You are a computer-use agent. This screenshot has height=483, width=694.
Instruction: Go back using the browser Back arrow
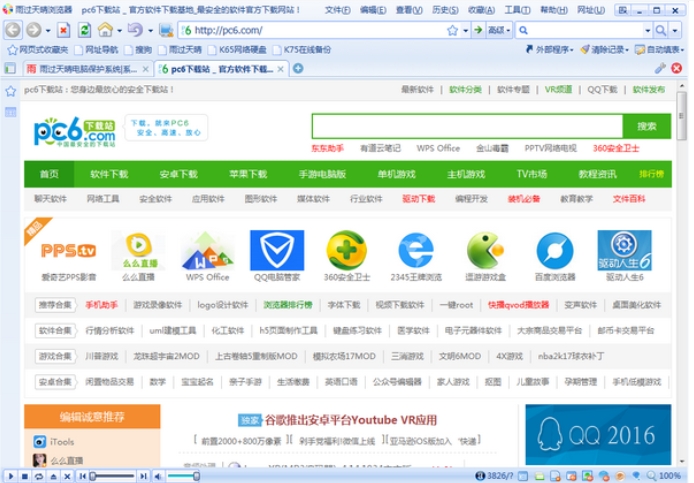tap(12, 30)
